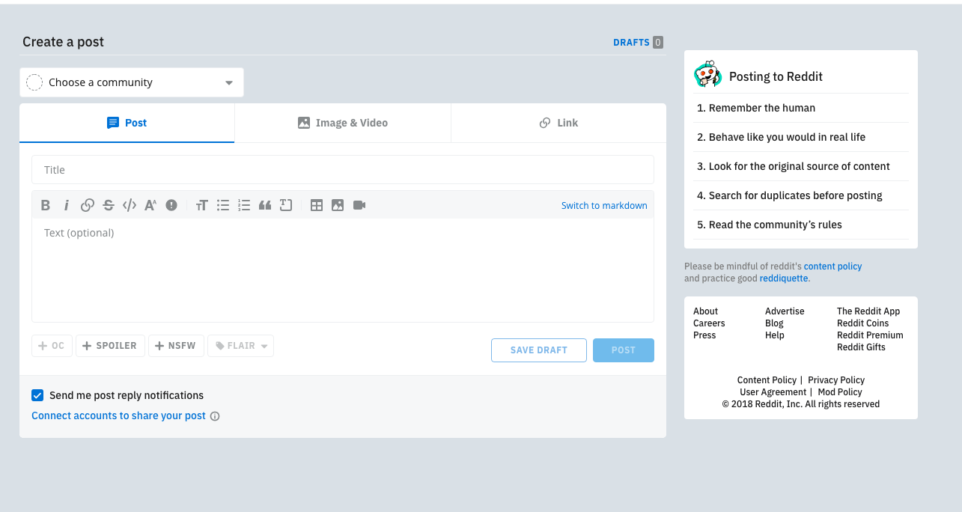Toggle the NSFW tag button
The width and height of the screenshot is (962, 512).
point(176,346)
